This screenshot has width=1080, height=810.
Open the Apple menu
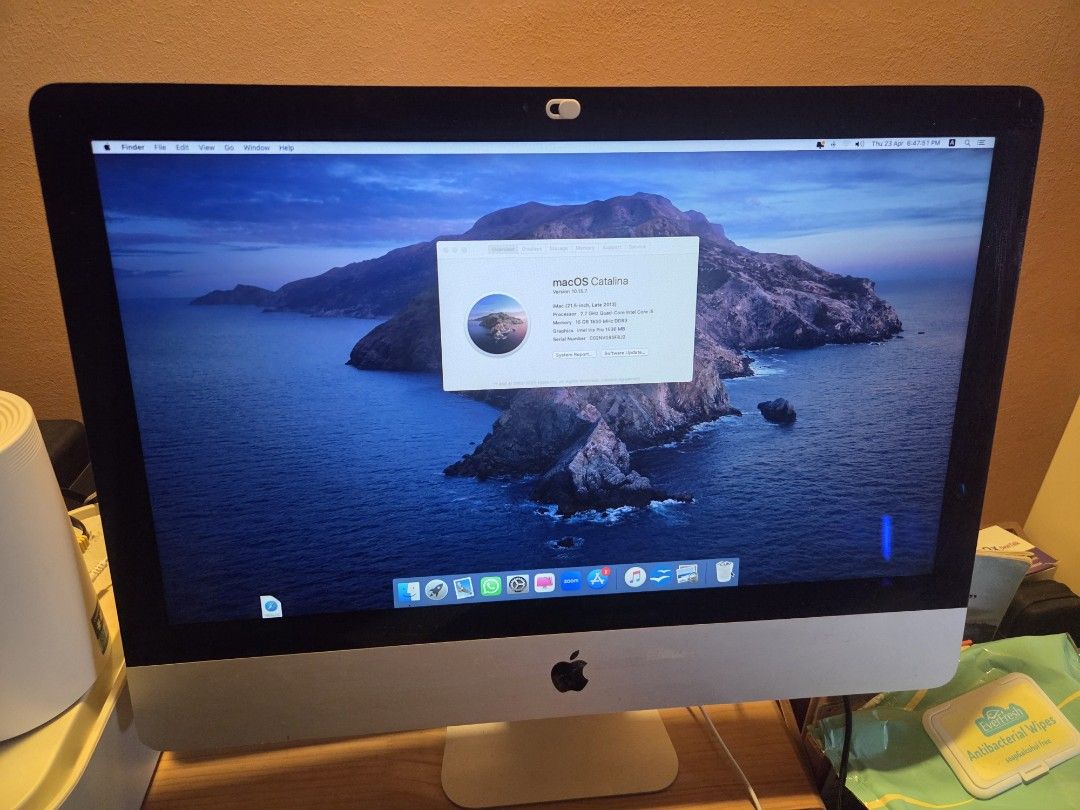[107, 147]
